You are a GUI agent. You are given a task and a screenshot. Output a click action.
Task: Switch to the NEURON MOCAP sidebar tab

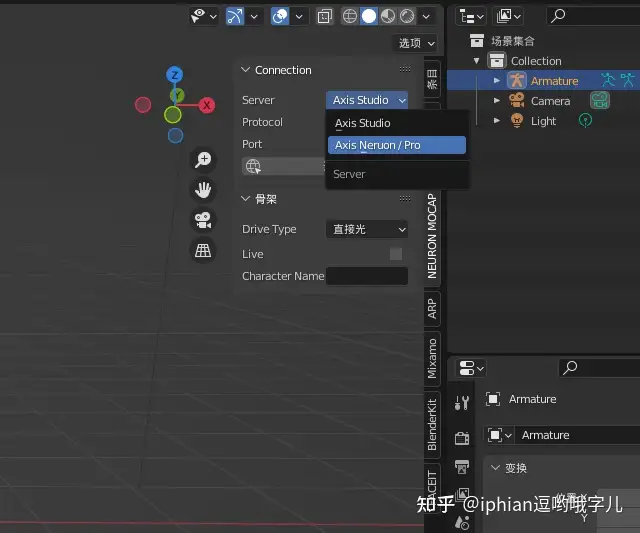(432, 236)
